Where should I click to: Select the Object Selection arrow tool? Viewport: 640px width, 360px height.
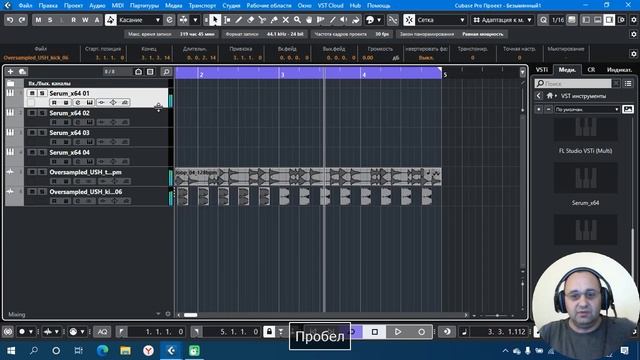pyautogui.click(x=215, y=20)
